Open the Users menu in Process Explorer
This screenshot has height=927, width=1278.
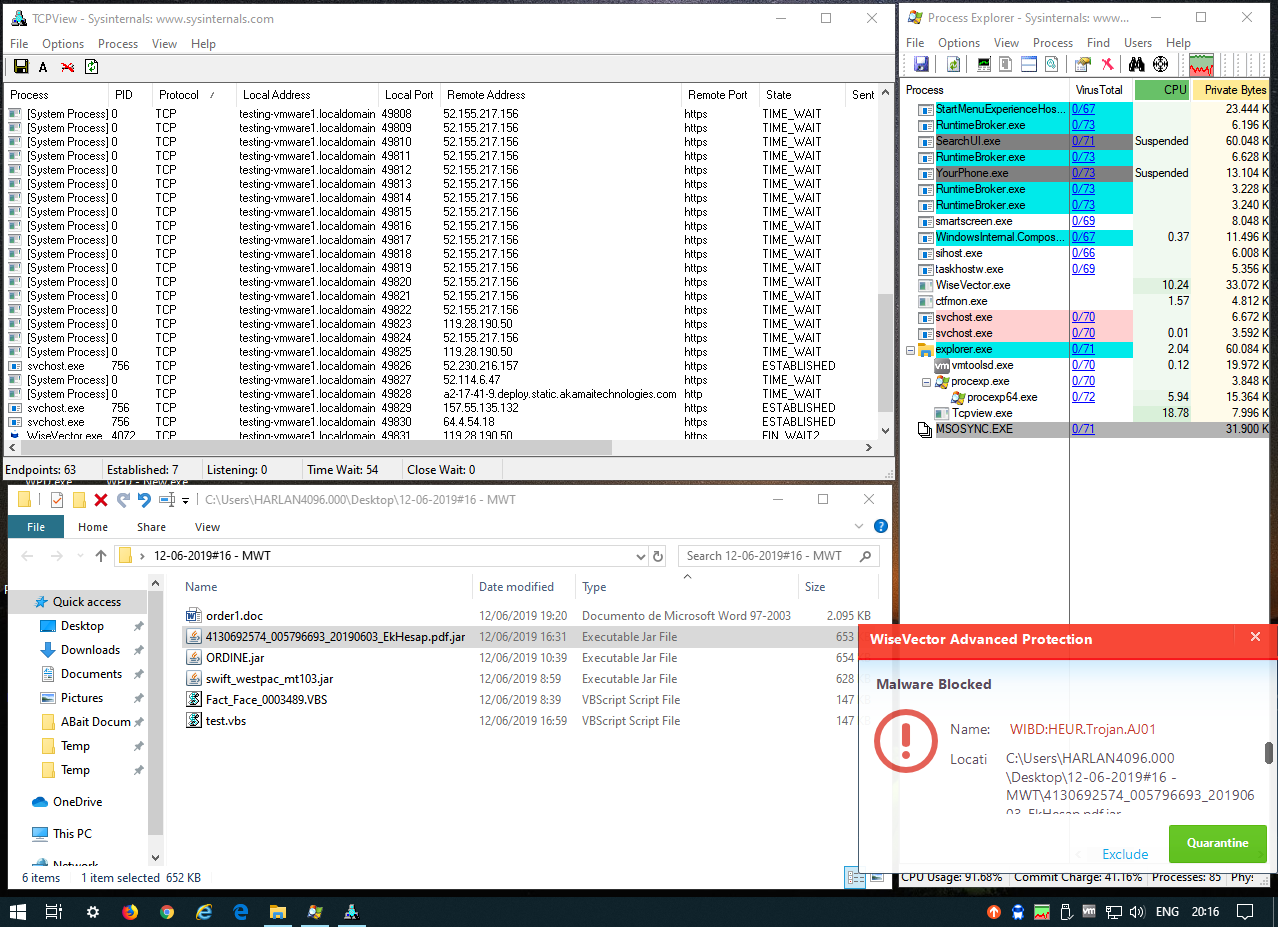click(1138, 43)
